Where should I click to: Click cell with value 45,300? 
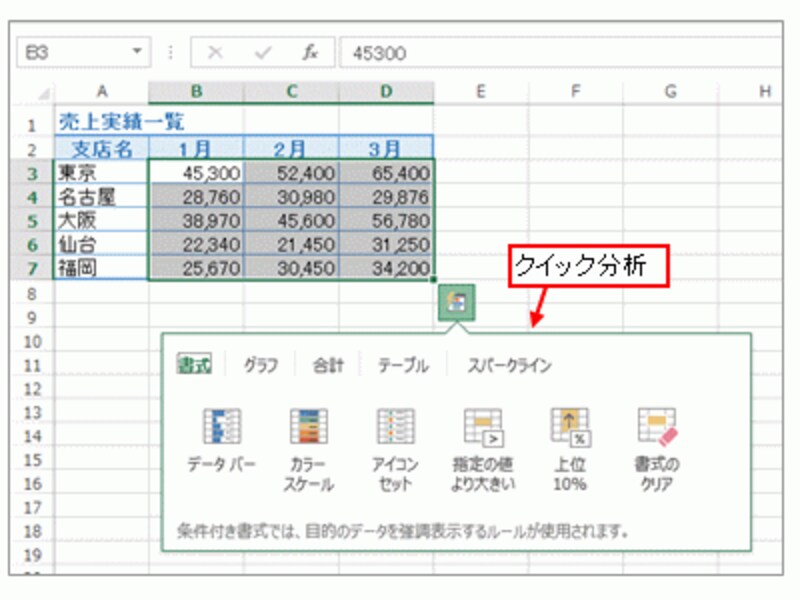pos(196,172)
